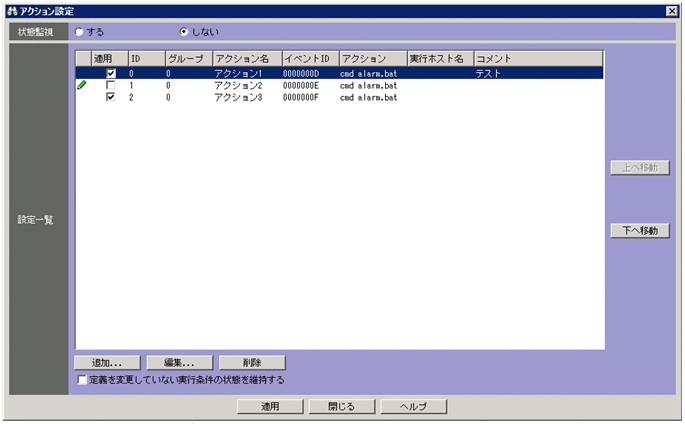Click the 上へ移動 button

click(x=640, y=168)
